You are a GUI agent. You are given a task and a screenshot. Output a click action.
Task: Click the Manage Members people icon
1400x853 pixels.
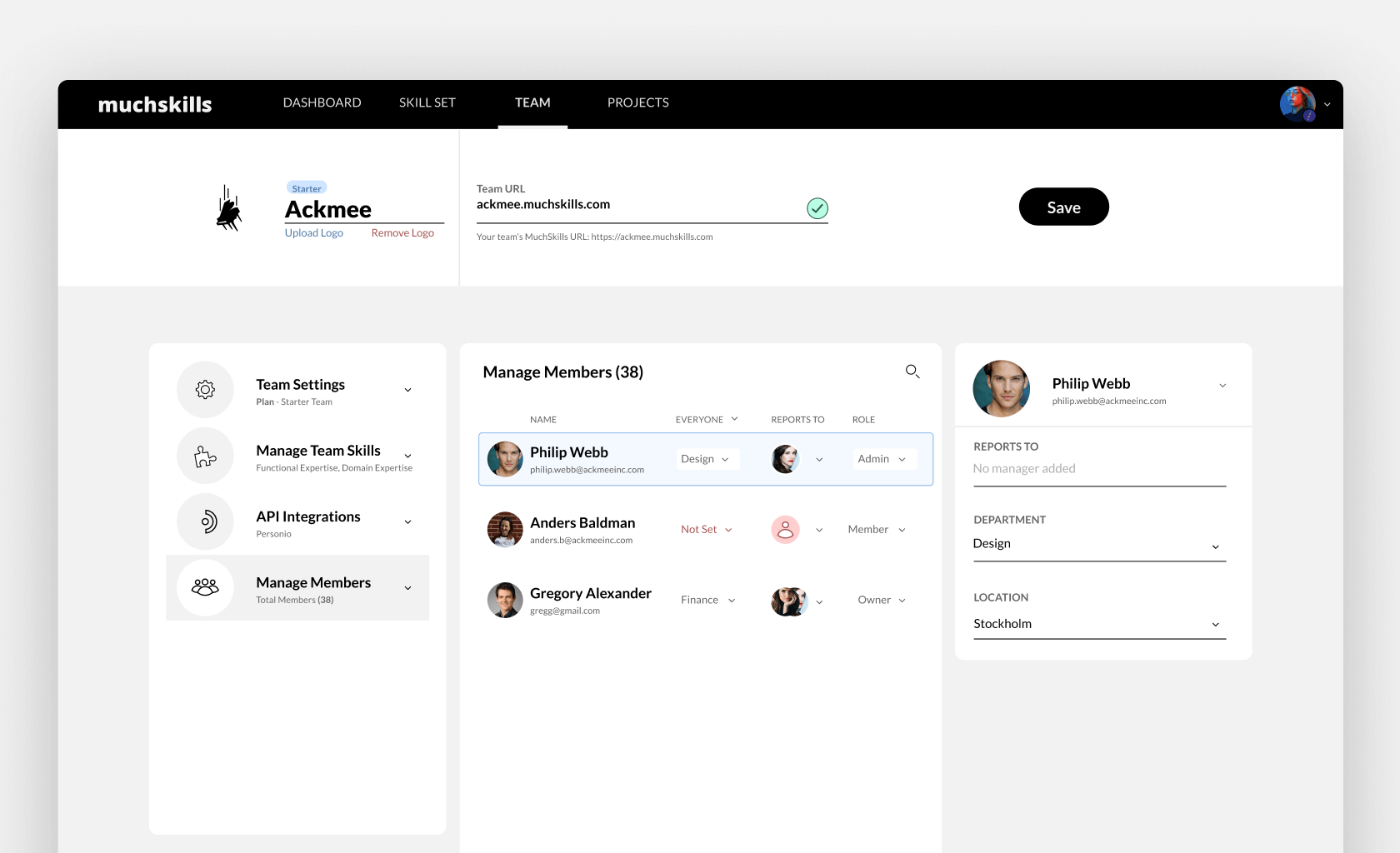coord(205,587)
